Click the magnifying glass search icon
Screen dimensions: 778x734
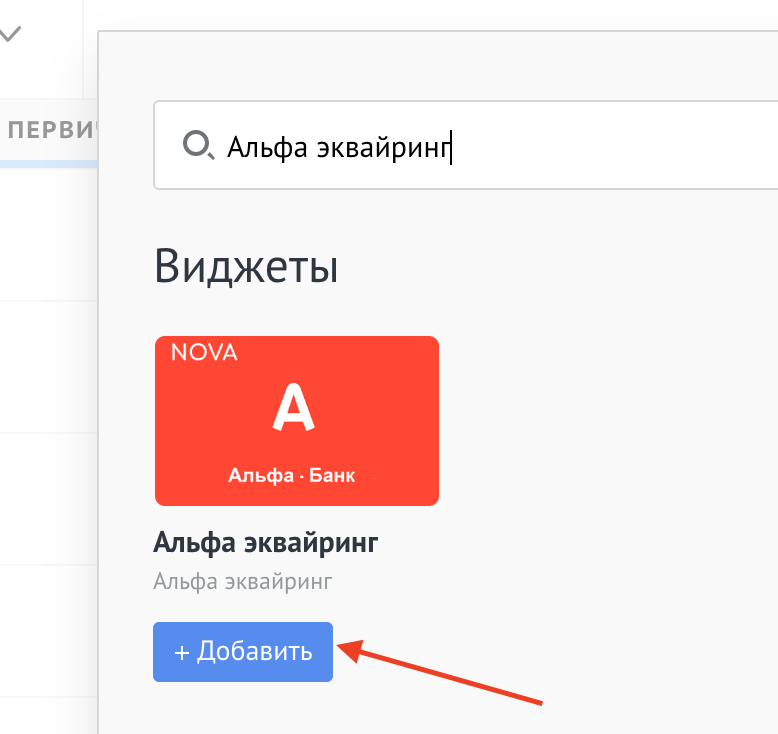(x=197, y=147)
